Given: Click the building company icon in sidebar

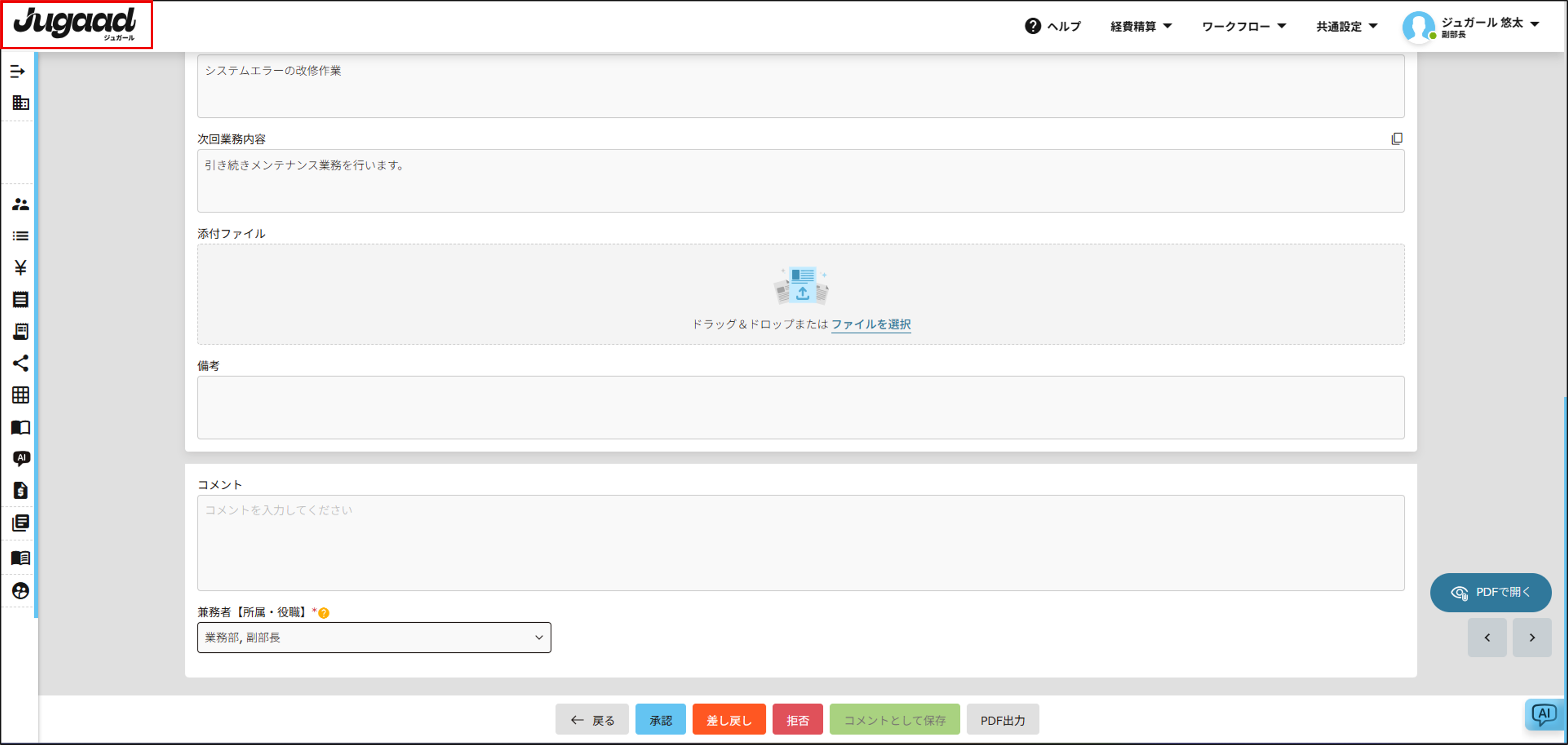Looking at the screenshot, I should (20, 102).
